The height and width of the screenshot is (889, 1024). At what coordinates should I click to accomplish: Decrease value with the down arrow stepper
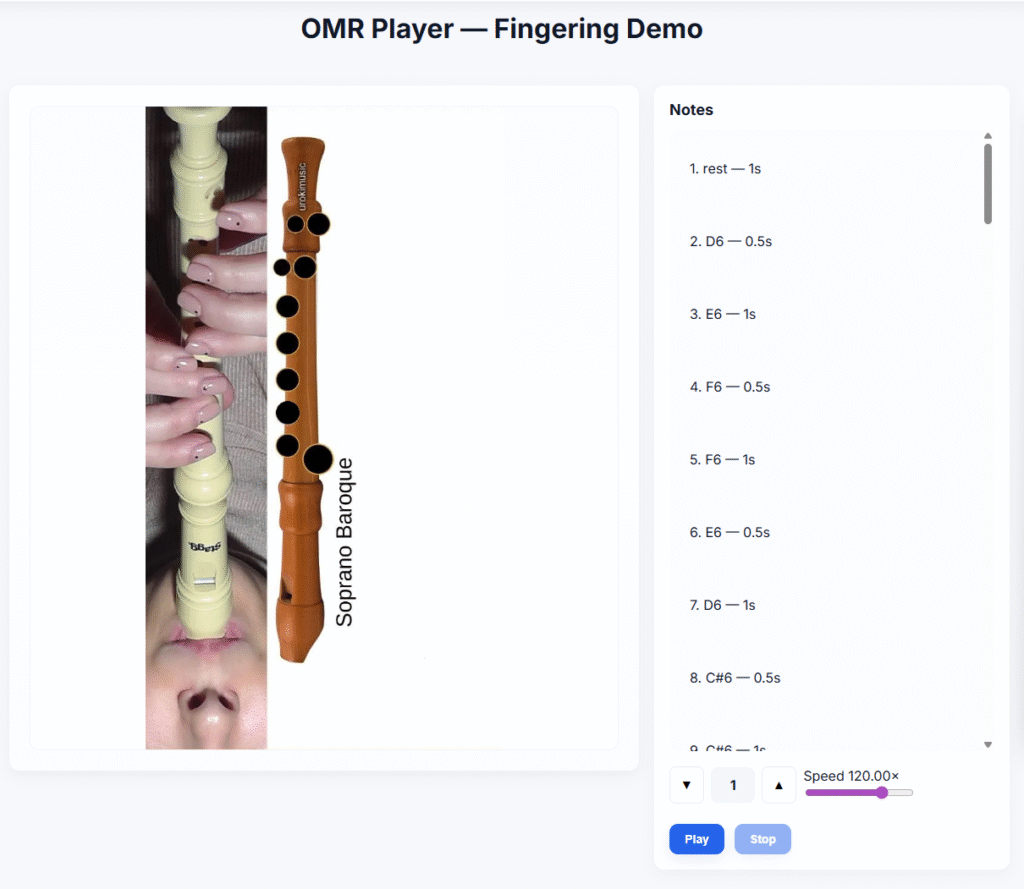686,784
